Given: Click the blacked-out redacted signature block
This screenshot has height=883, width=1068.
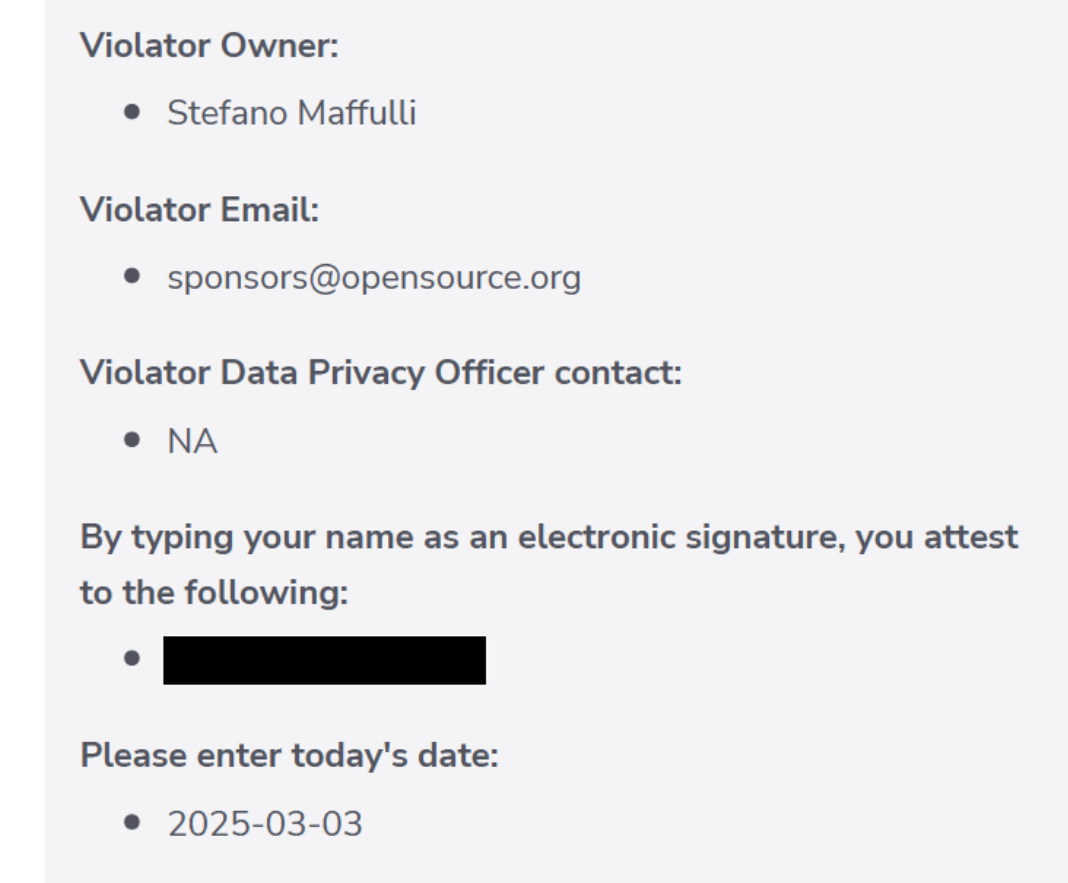Looking at the screenshot, I should click(324, 660).
